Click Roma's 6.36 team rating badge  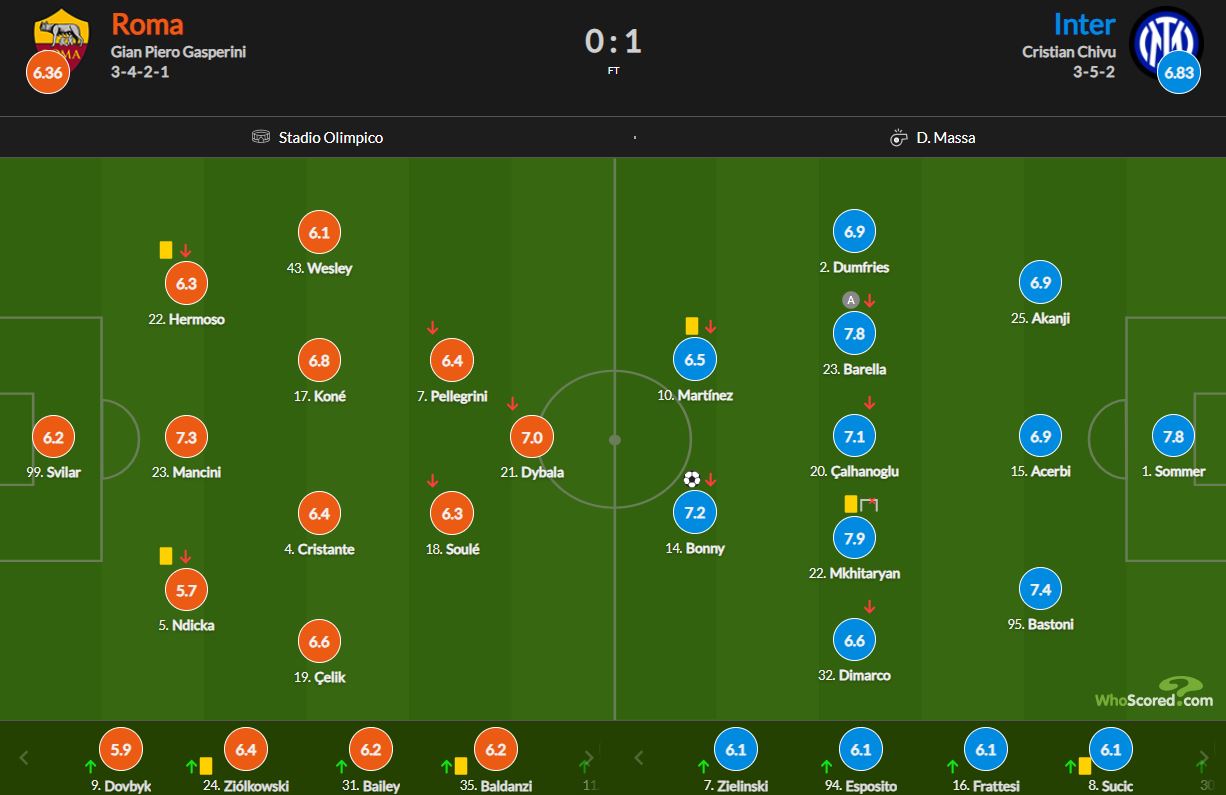[x=47, y=72]
